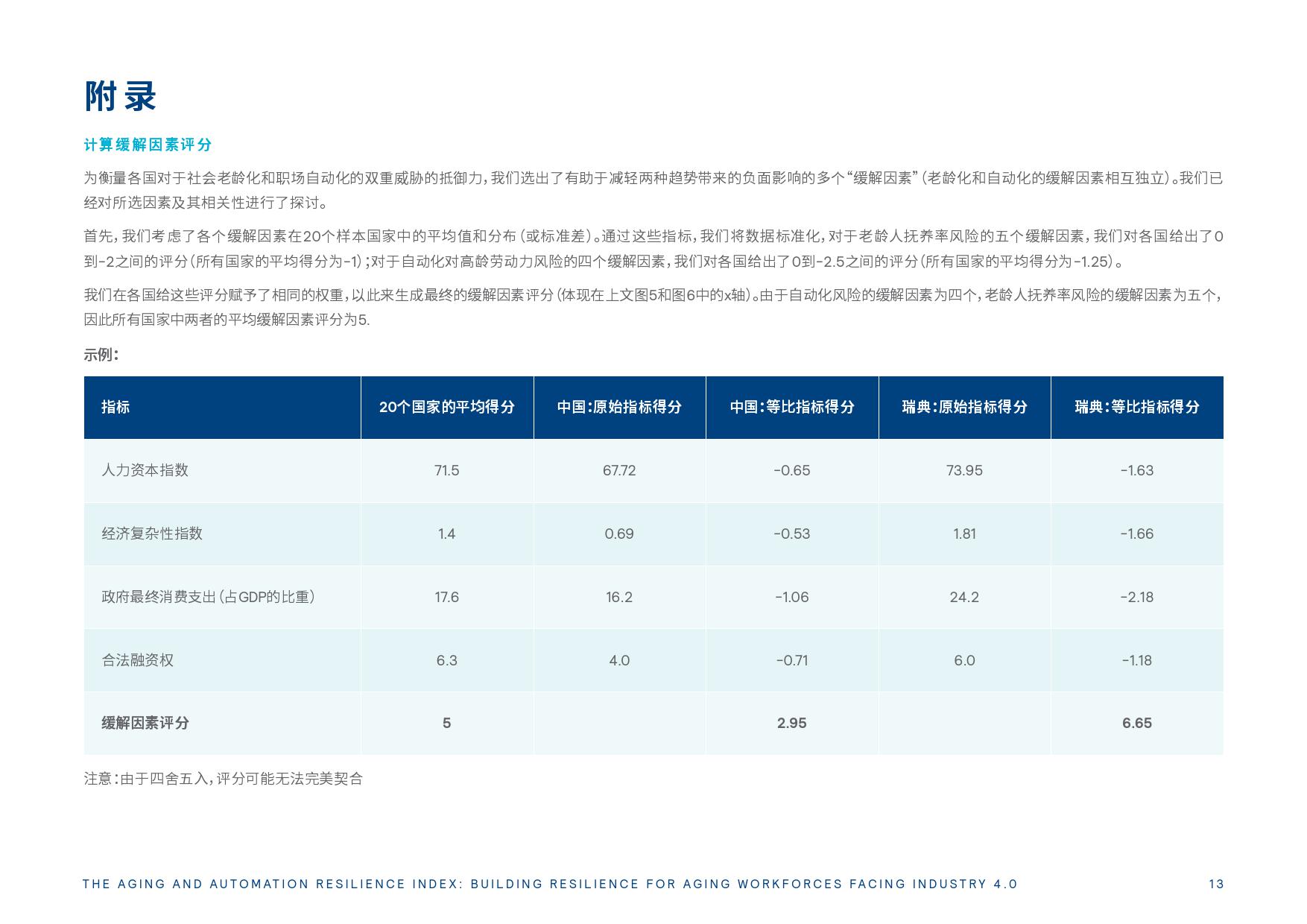Select the 经济复杂性指数 row label
Viewport: 1307px width, 924px height.
(x=152, y=534)
